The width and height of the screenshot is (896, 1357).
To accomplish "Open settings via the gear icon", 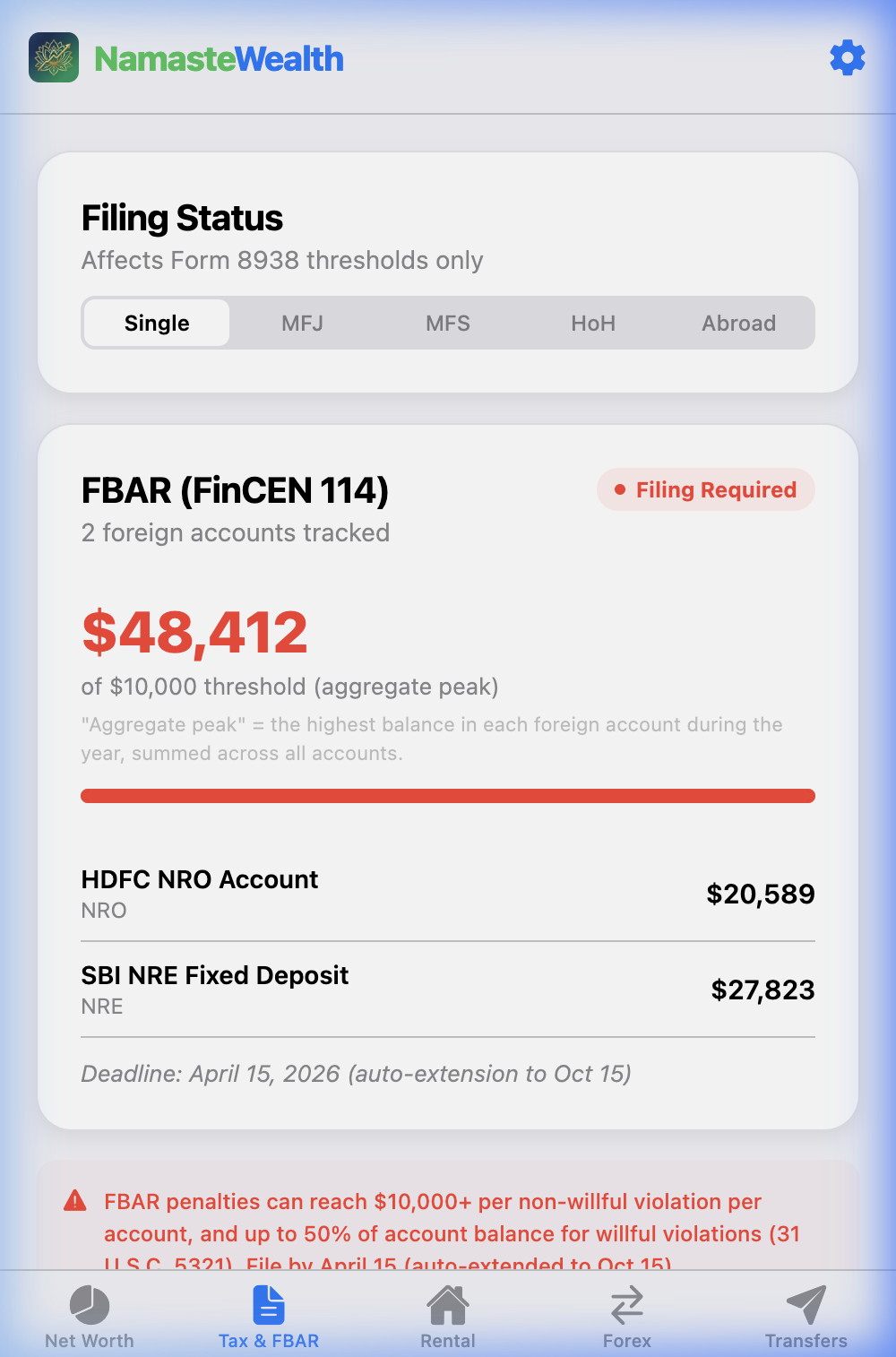I will pyautogui.click(x=847, y=58).
